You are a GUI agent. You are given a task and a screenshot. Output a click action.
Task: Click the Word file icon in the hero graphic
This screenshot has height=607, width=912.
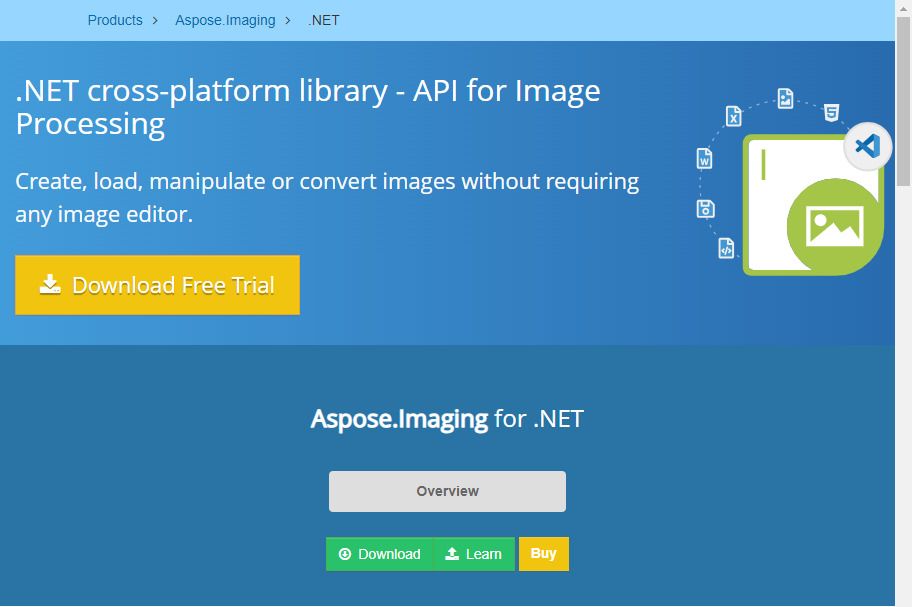click(x=704, y=158)
